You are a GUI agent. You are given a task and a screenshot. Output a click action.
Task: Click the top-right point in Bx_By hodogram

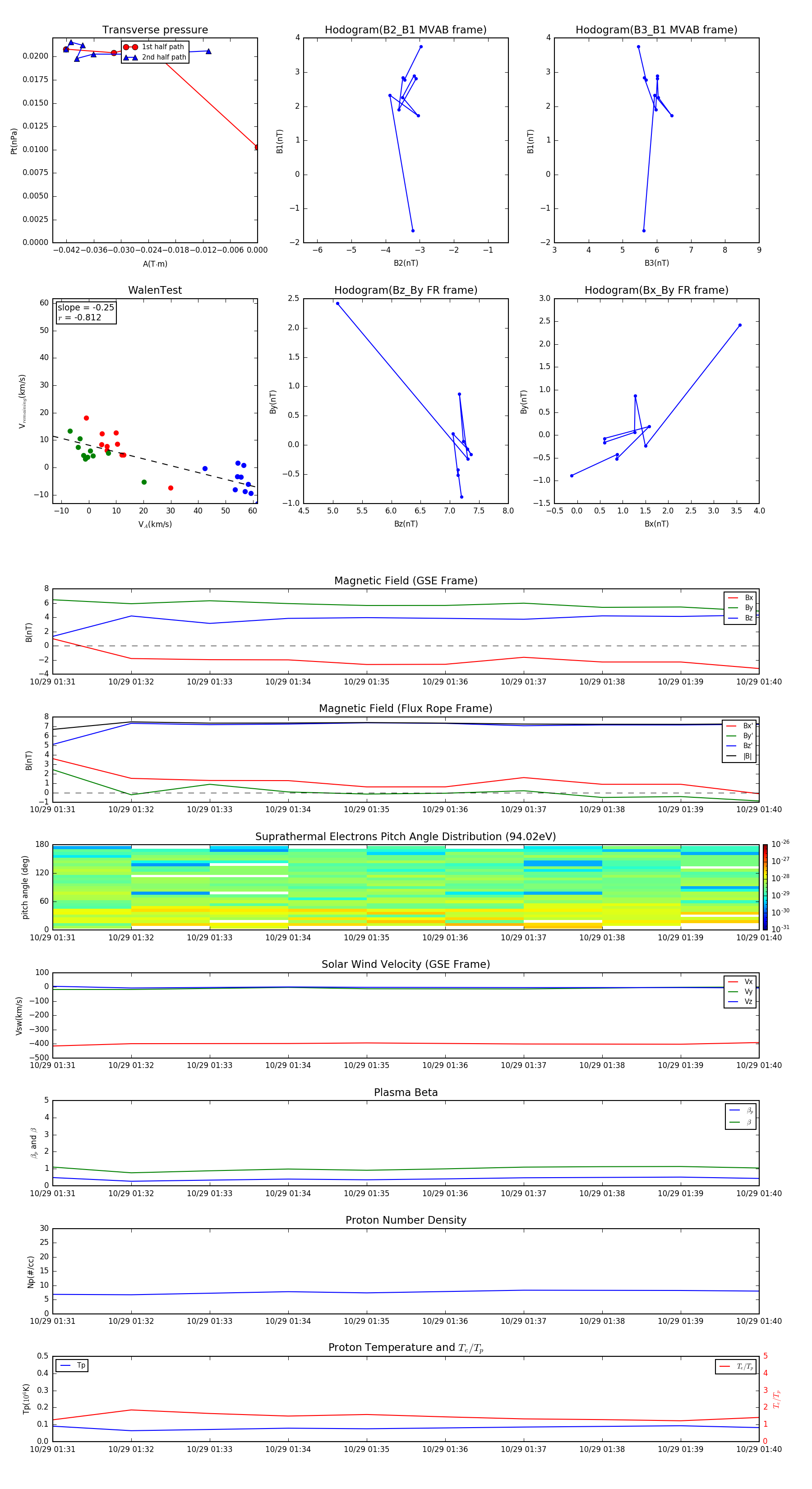(x=740, y=325)
